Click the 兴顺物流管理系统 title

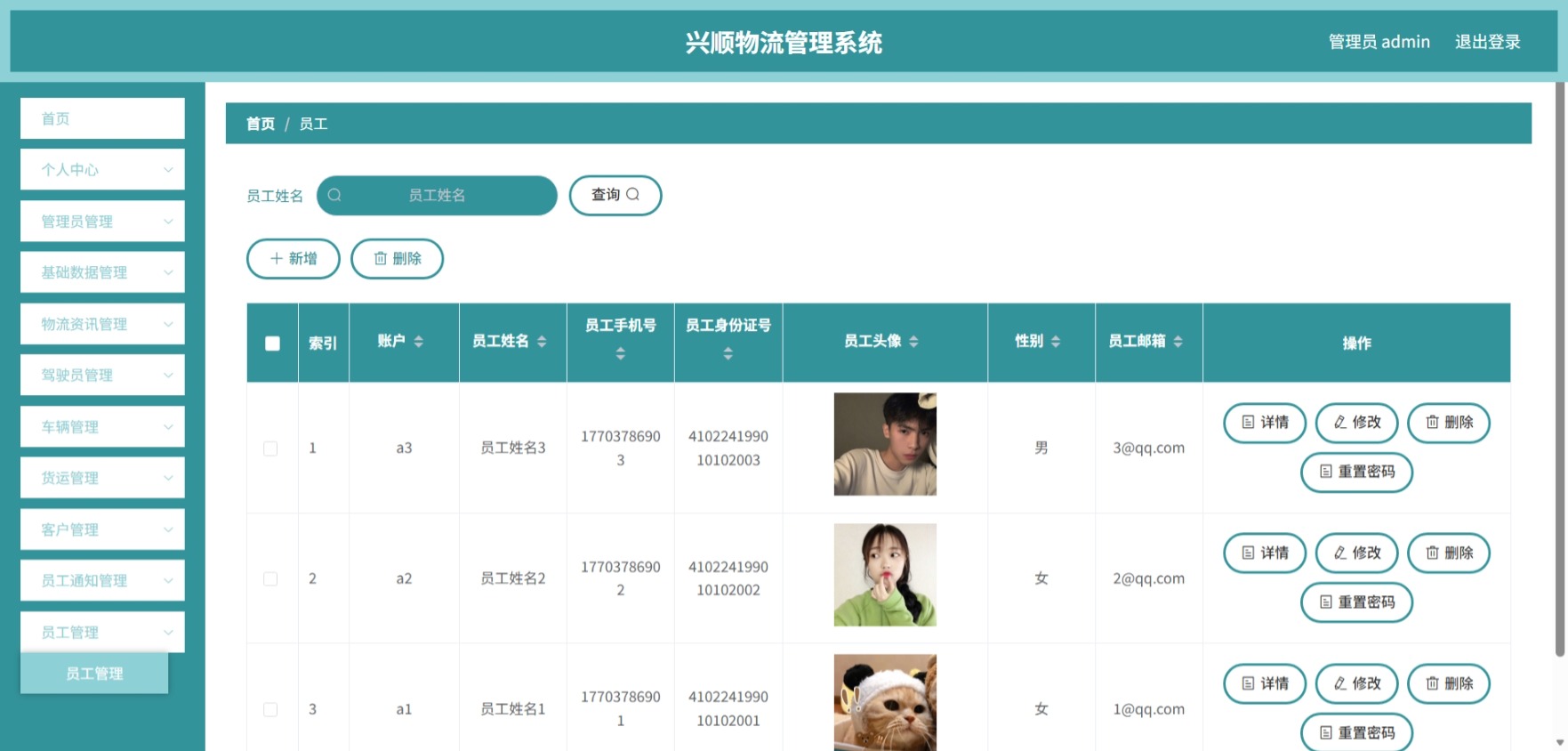(x=784, y=43)
